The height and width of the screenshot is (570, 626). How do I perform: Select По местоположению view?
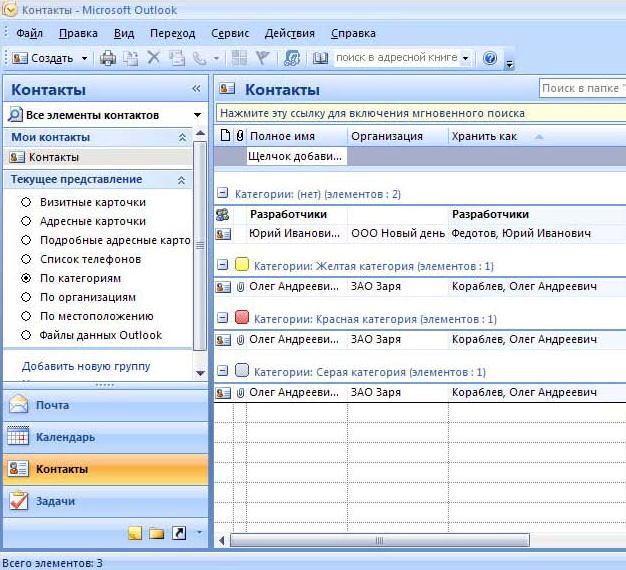(x=26, y=316)
